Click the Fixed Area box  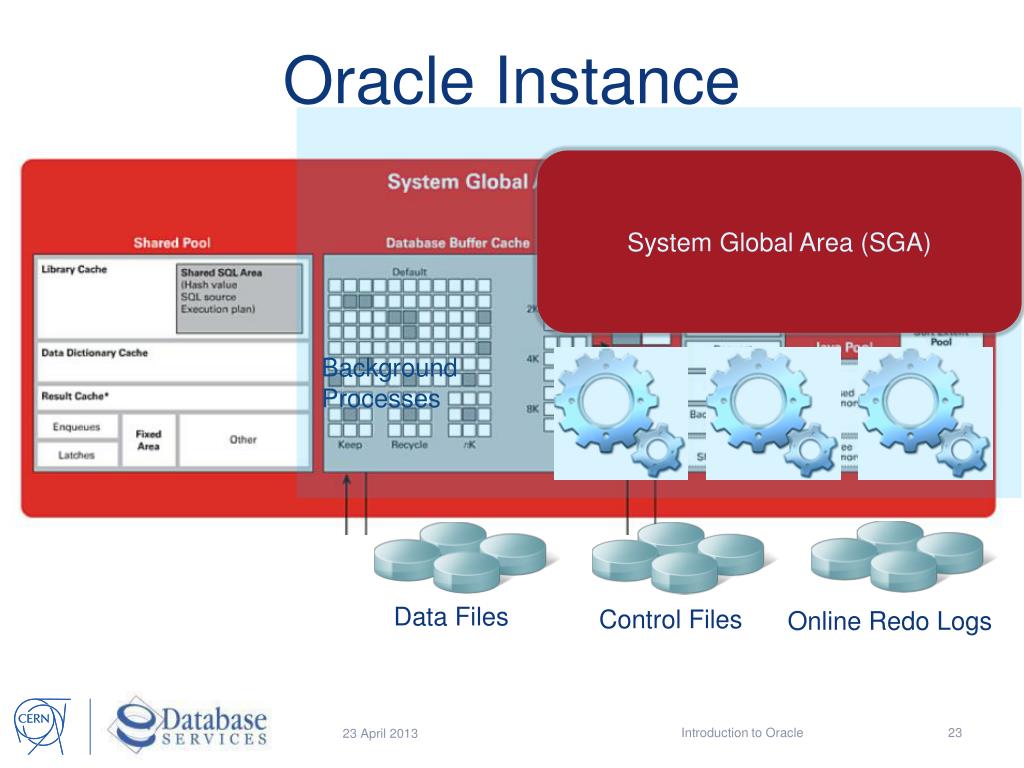click(149, 440)
